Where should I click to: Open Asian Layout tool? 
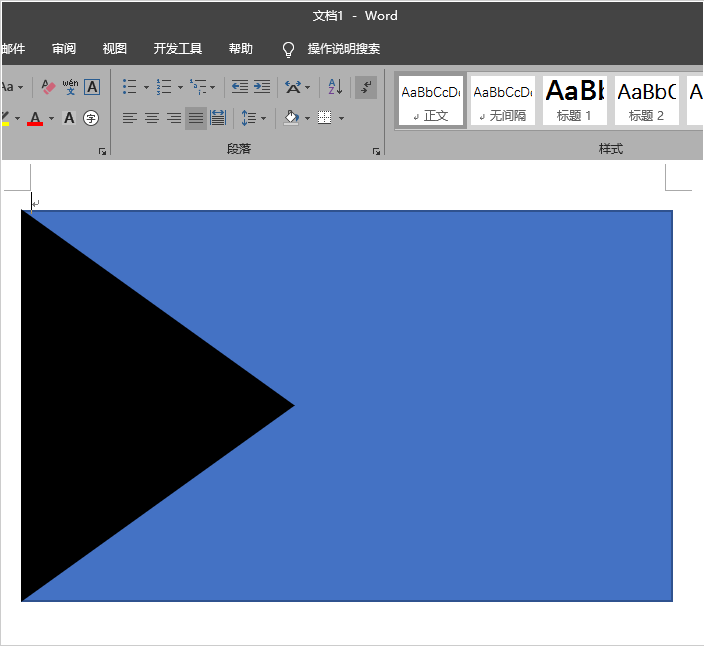point(293,87)
